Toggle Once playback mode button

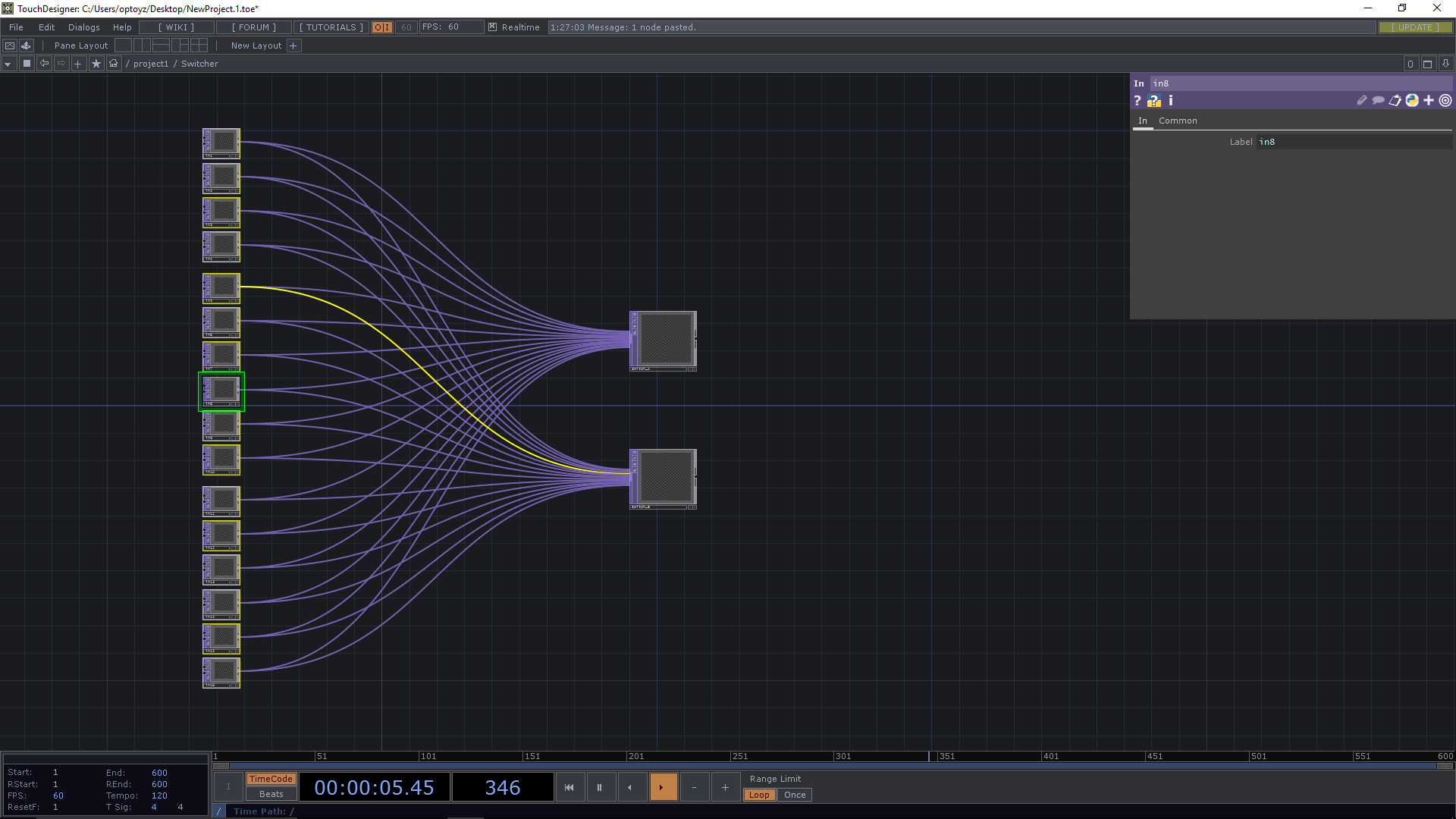[795, 794]
